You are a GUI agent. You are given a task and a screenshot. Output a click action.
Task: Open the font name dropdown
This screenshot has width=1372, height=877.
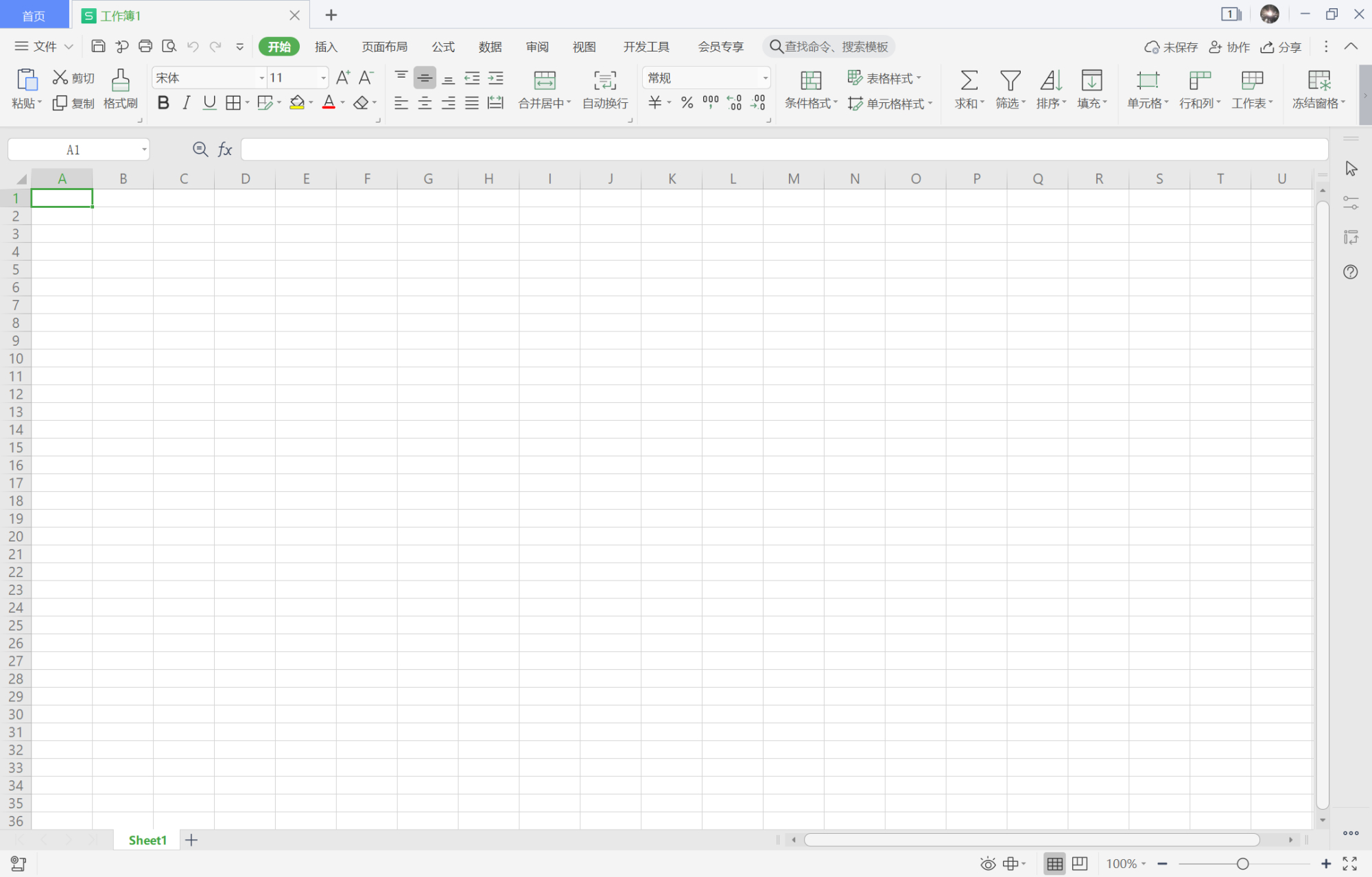tap(261, 78)
